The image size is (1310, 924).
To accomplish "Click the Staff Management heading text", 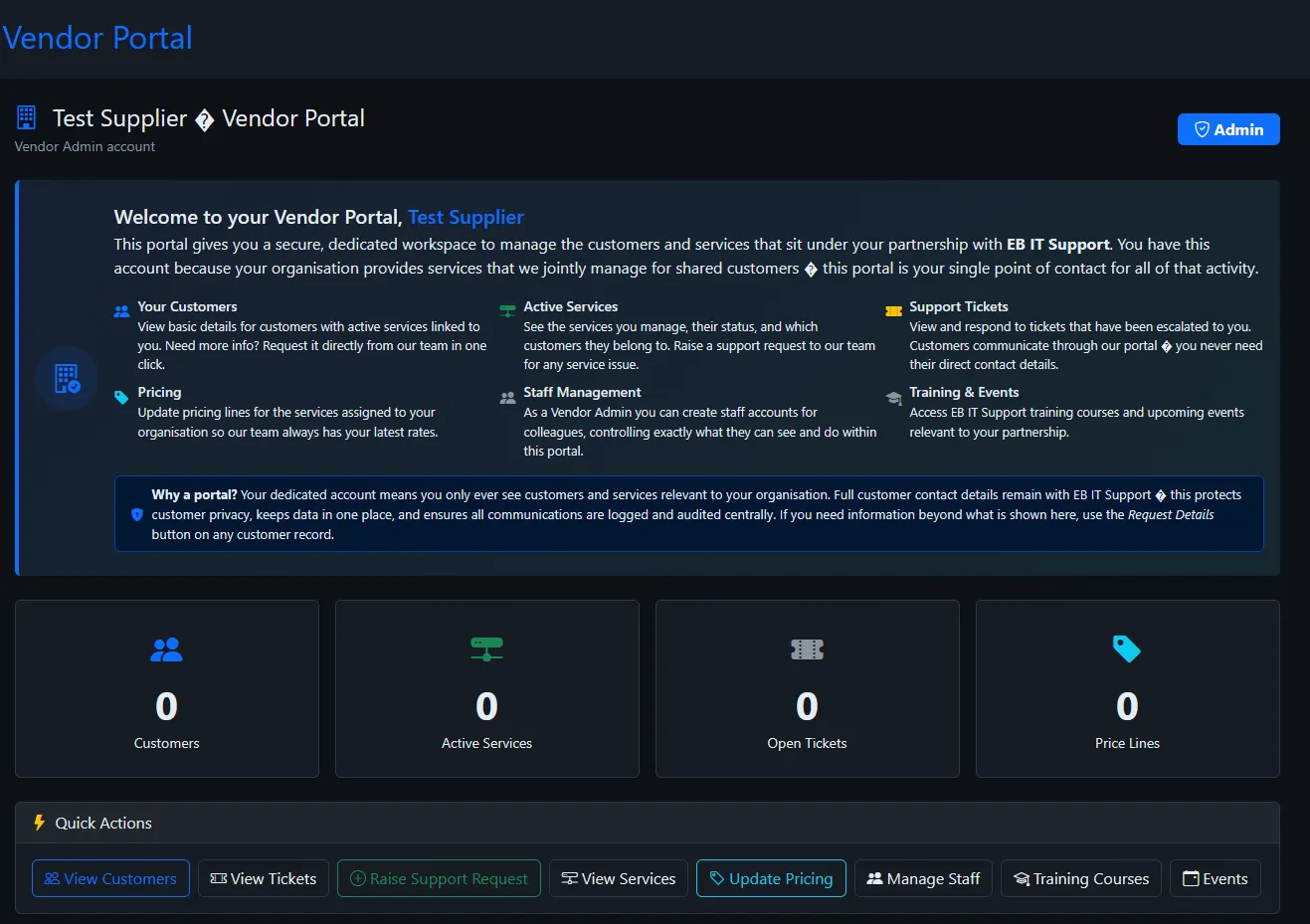I will 582,392.
